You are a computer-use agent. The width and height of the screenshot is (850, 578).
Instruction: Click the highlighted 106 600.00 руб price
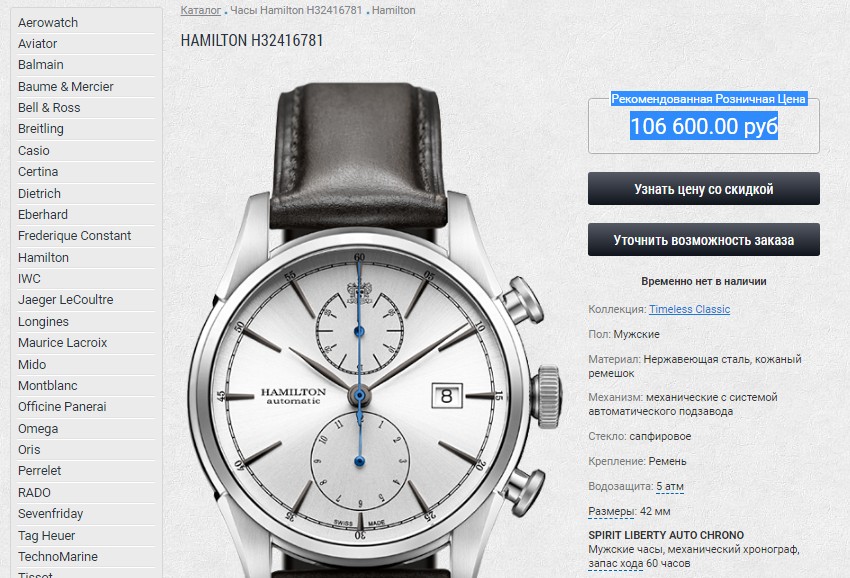click(x=704, y=126)
